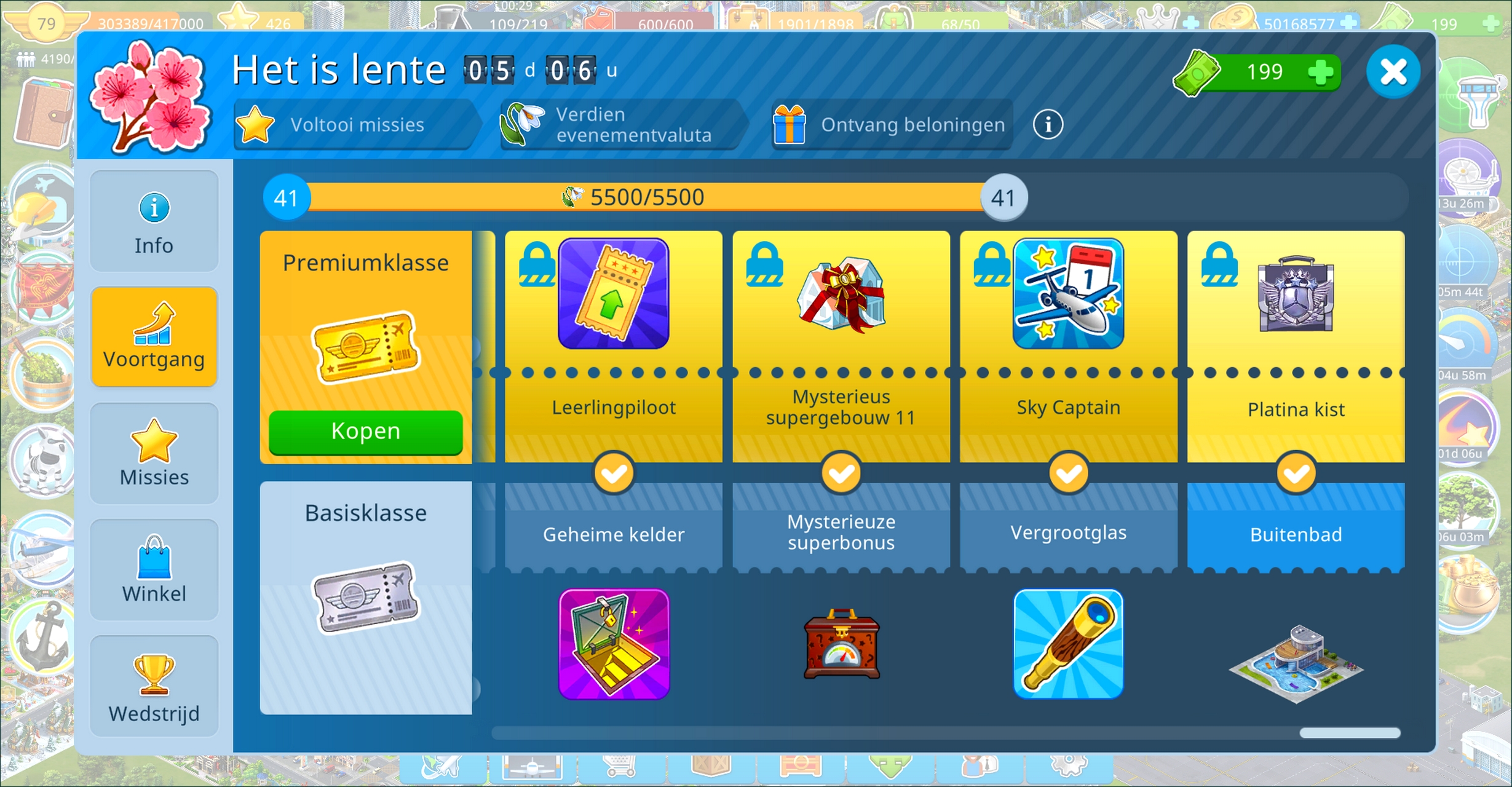Tap the Vergrootglas spyglass icon
The width and height of the screenshot is (1512, 787).
click(x=1068, y=644)
